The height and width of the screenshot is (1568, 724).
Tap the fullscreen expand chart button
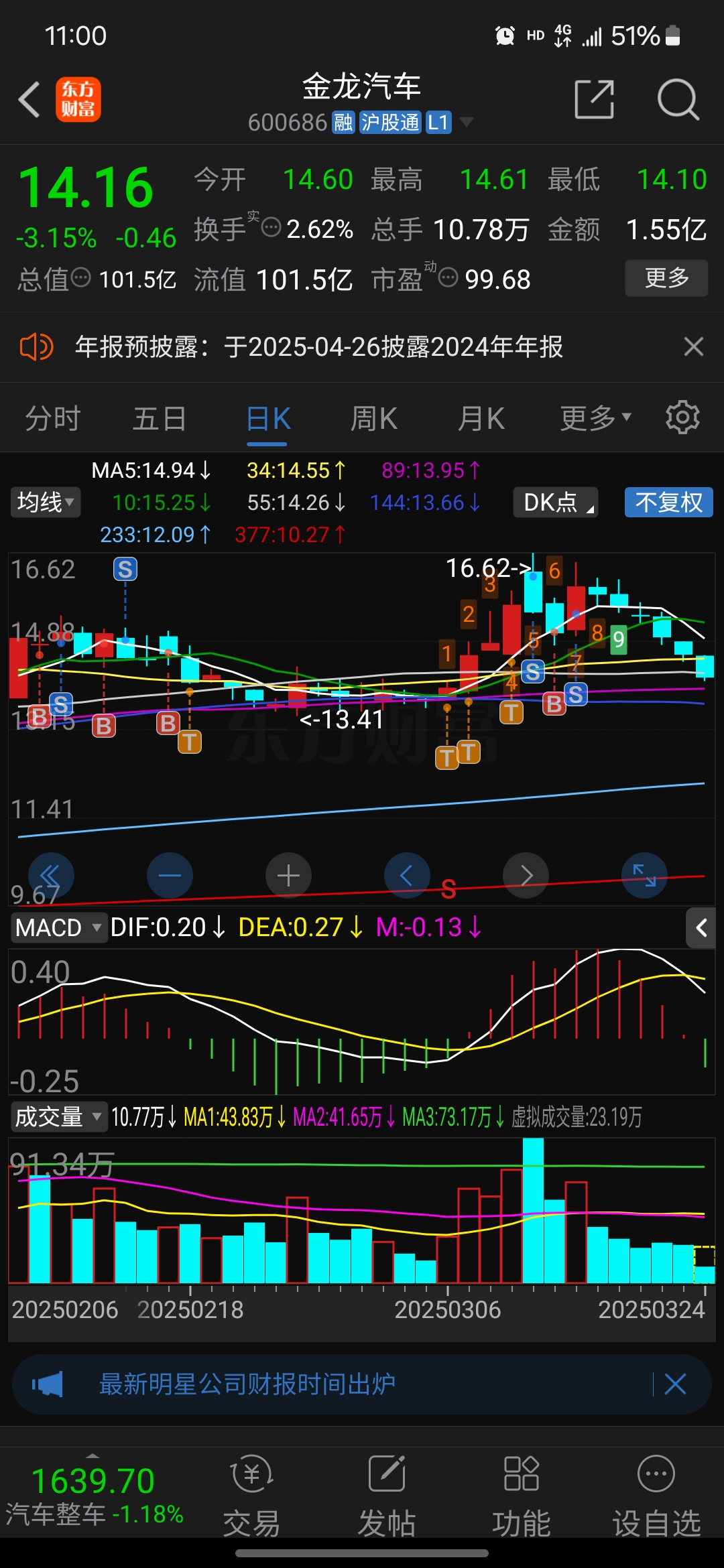(644, 875)
